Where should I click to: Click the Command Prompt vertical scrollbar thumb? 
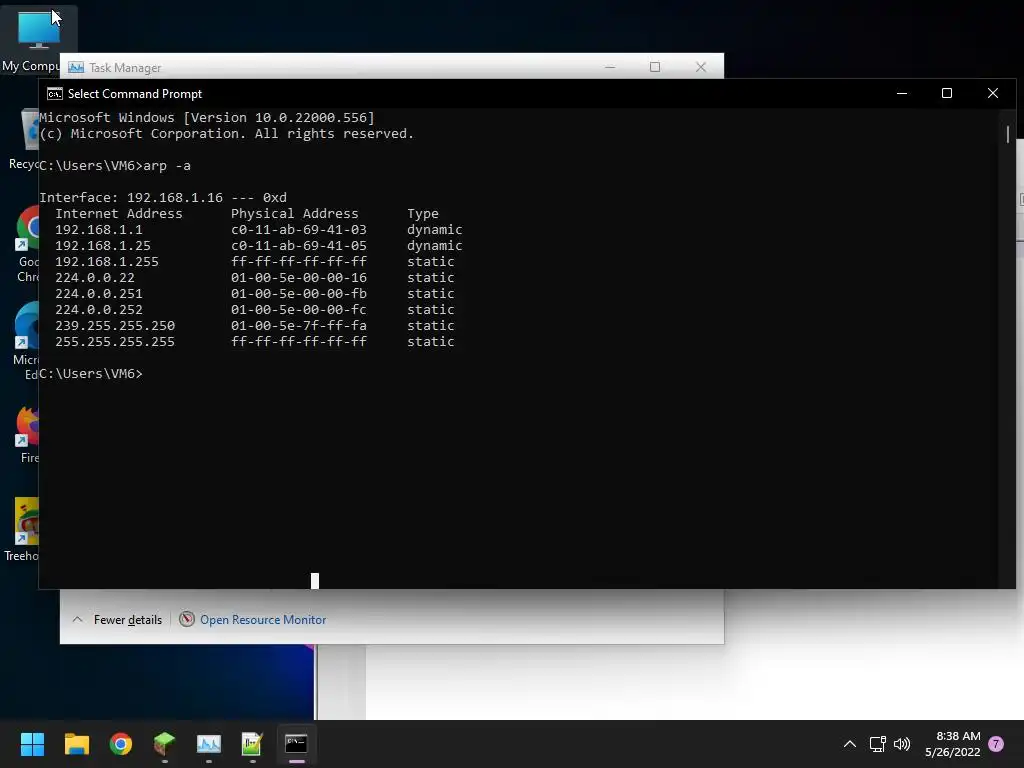pyautogui.click(x=1008, y=134)
